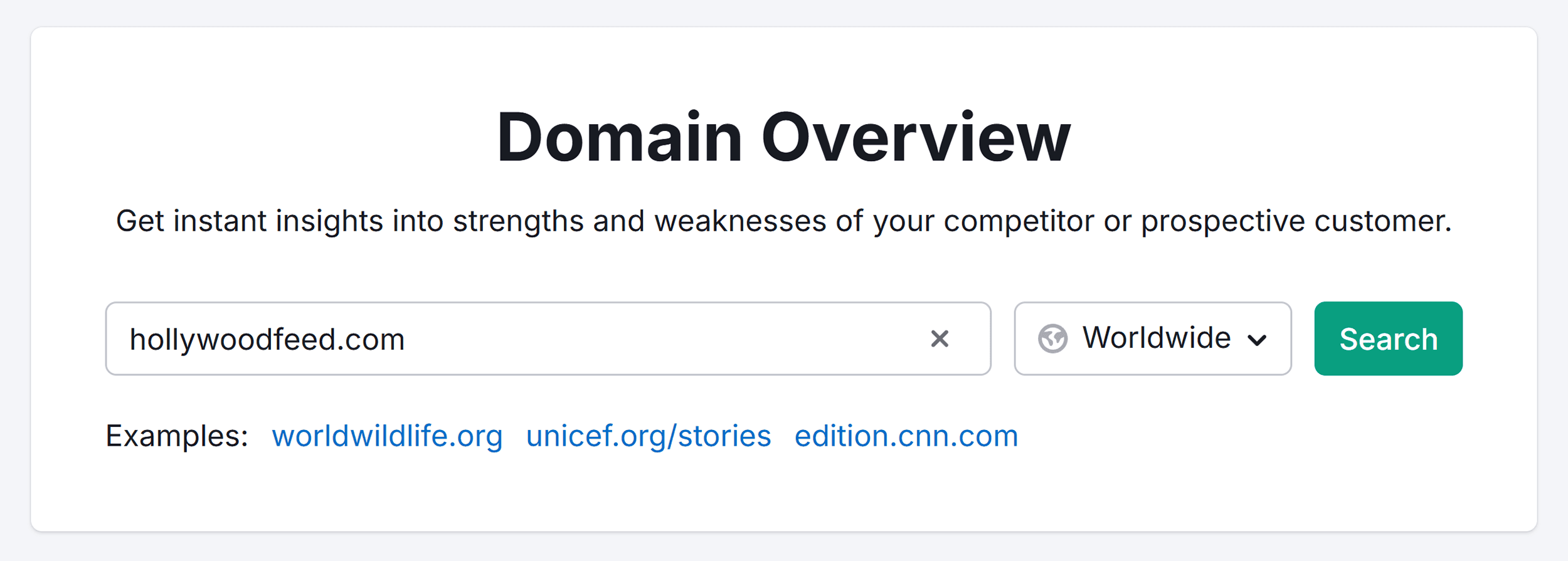Clear the domain field with the X icon
Viewport: 1568px width, 561px height.
tap(939, 338)
